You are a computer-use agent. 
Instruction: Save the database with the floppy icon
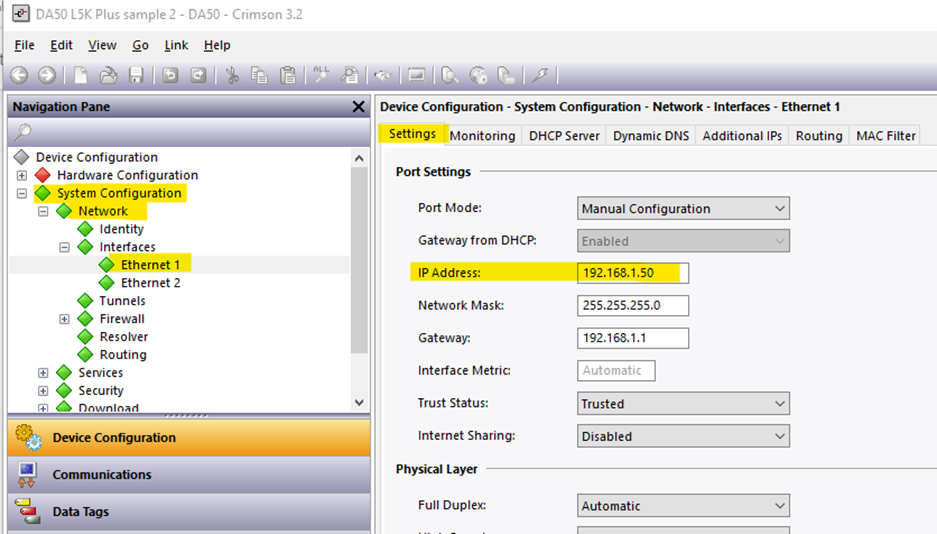tap(136, 75)
